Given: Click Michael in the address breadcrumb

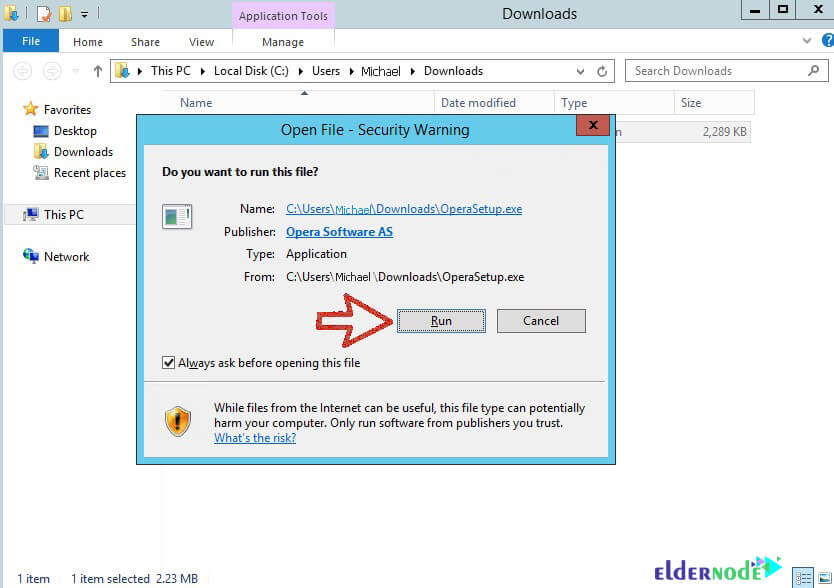Looking at the screenshot, I should [381, 71].
